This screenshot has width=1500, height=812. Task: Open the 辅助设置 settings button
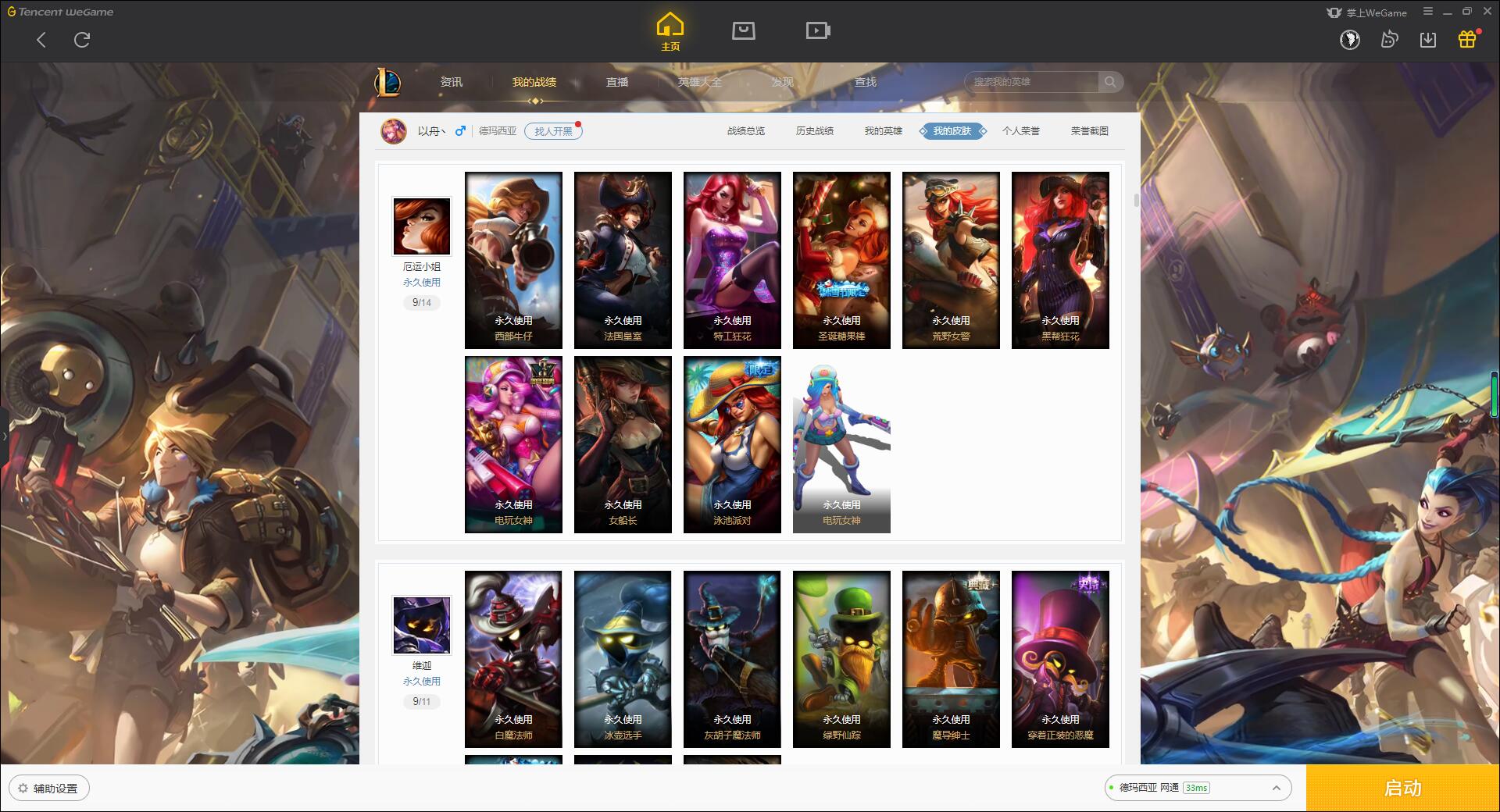click(x=49, y=789)
